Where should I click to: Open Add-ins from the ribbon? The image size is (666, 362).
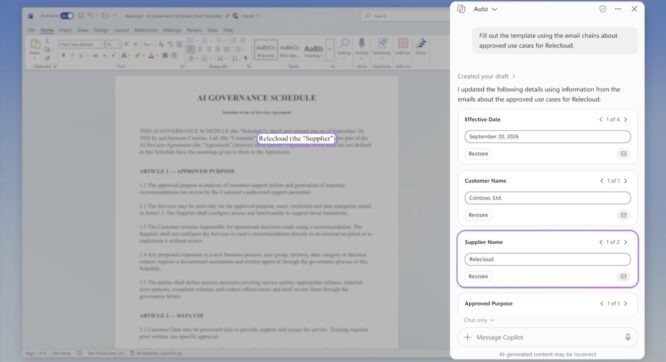403,47
